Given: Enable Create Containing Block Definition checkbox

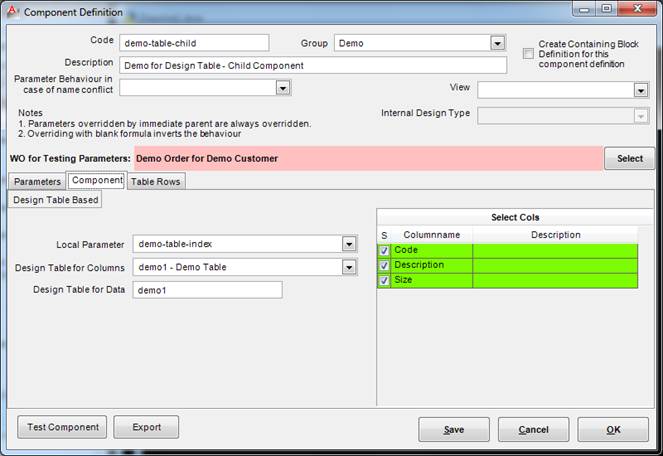Looking at the screenshot, I should pyautogui.click(x=528, y=53).
